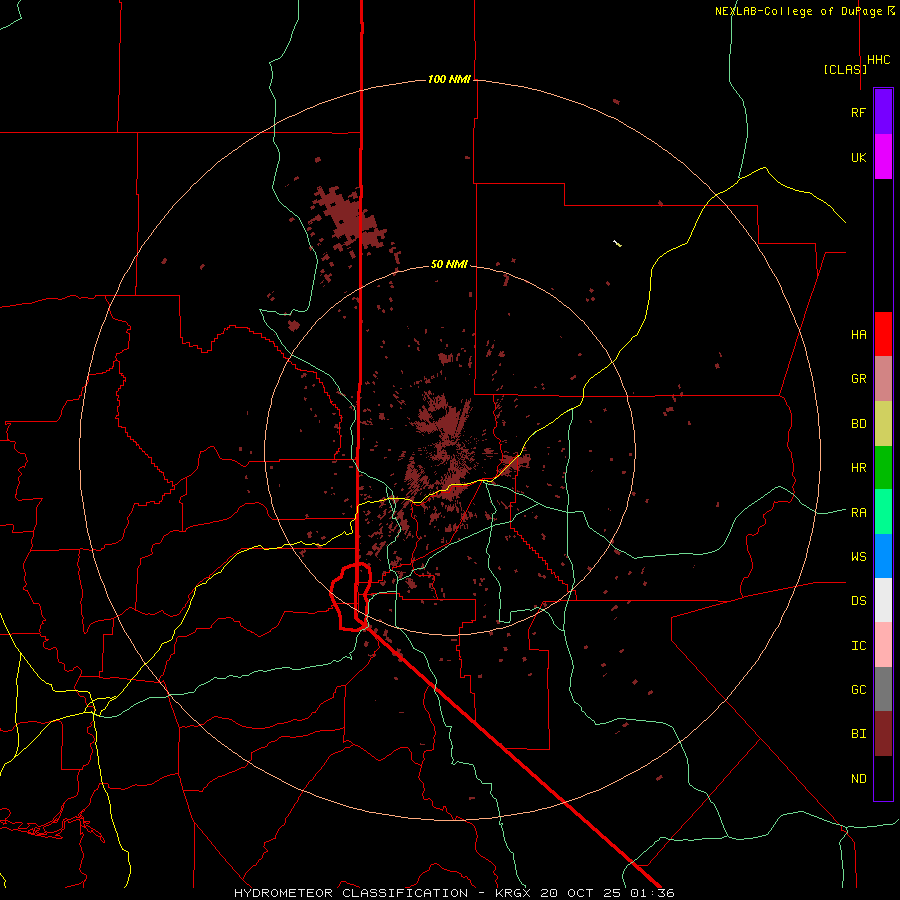
Task: Click the HR green legend swatch
Action: 883,468
